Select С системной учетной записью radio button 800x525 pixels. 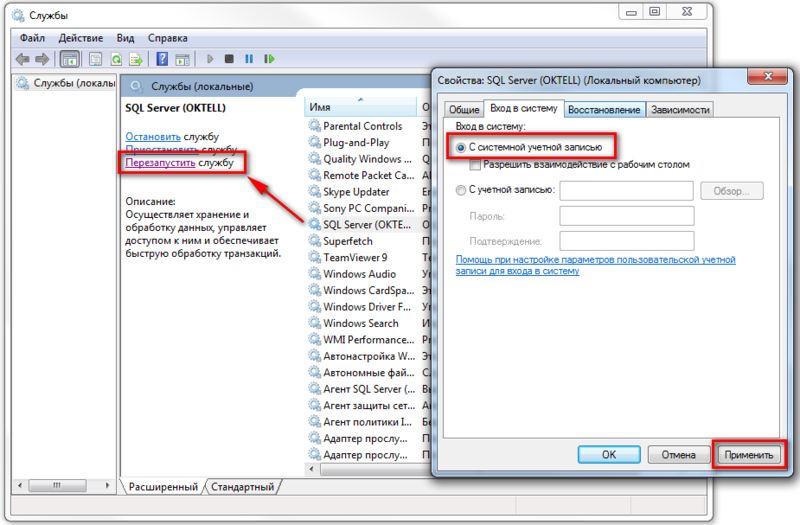tap(461, 147)
